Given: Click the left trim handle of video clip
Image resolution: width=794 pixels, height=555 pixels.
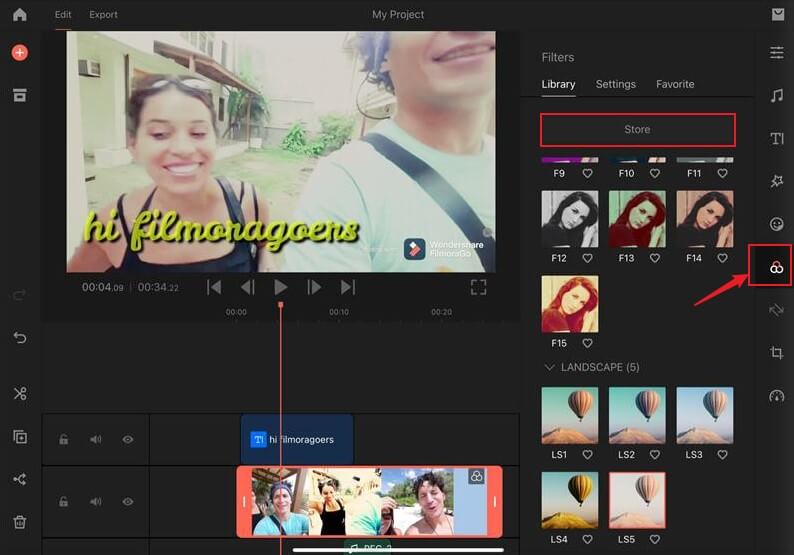Looking at the screenshot, I should (x=244, y=501).
